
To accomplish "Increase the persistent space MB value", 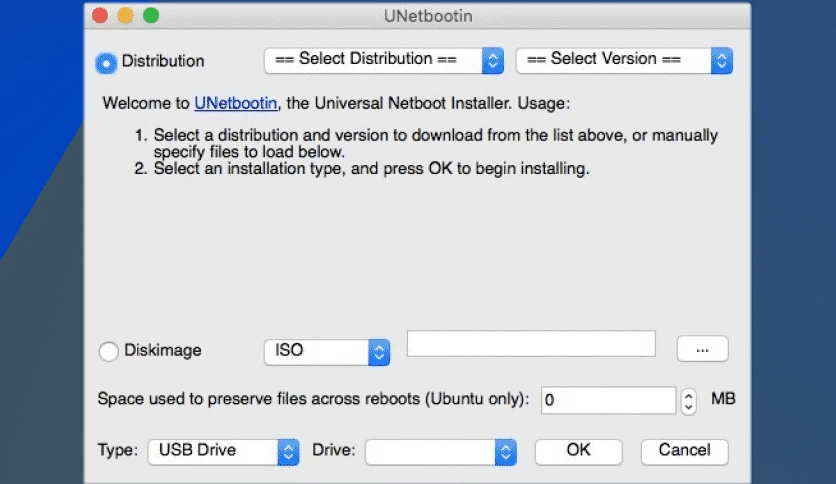I will [688, 396].
